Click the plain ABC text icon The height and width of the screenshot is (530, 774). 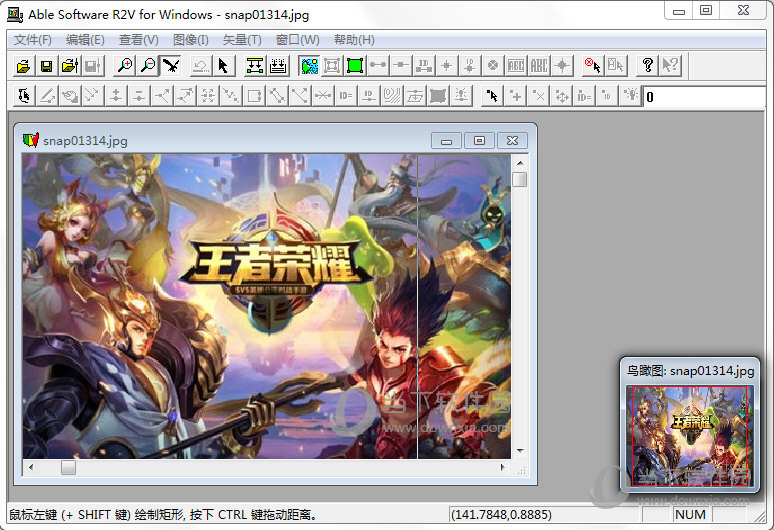click(539, 66)
